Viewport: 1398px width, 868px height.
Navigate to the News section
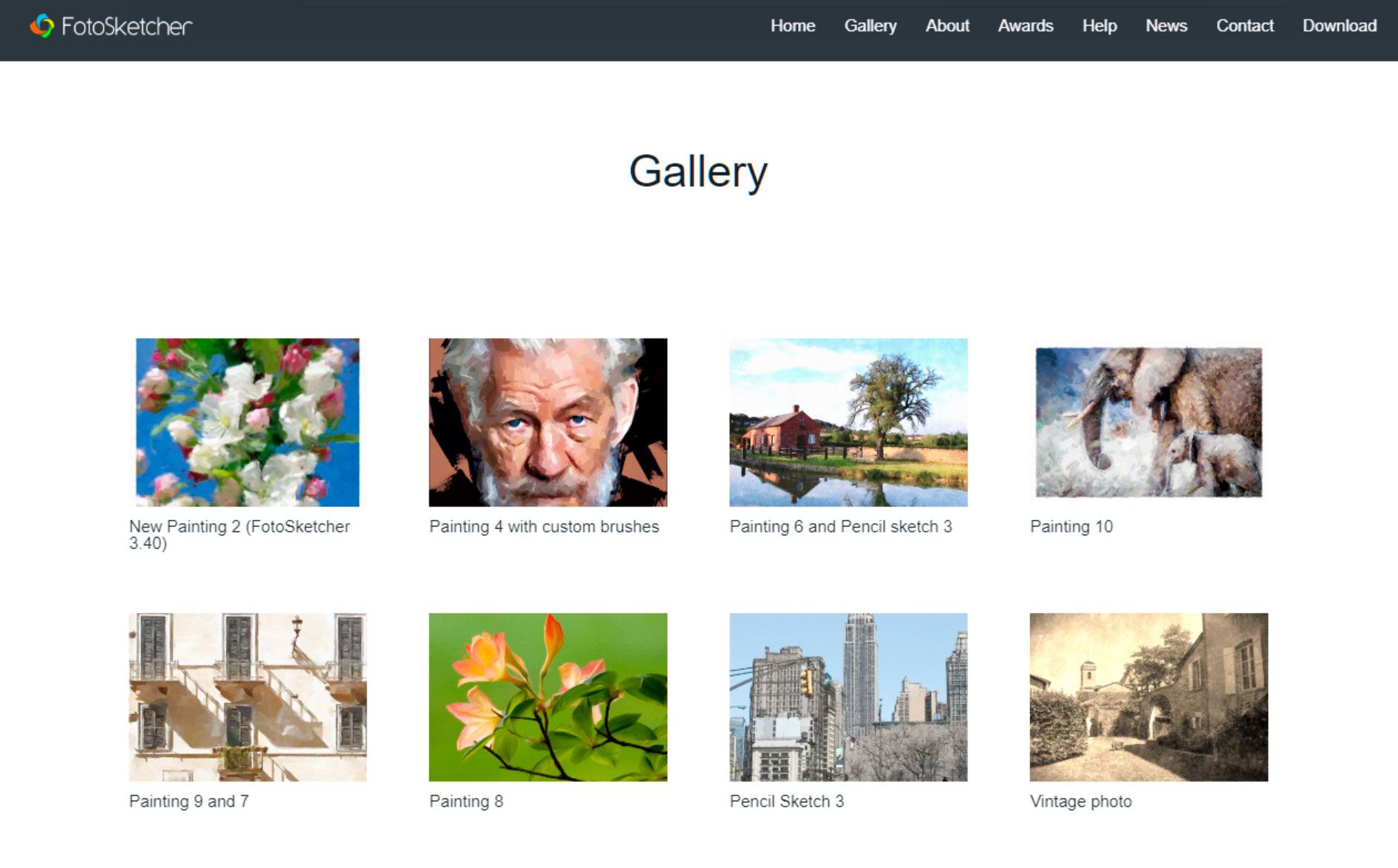1166,26
